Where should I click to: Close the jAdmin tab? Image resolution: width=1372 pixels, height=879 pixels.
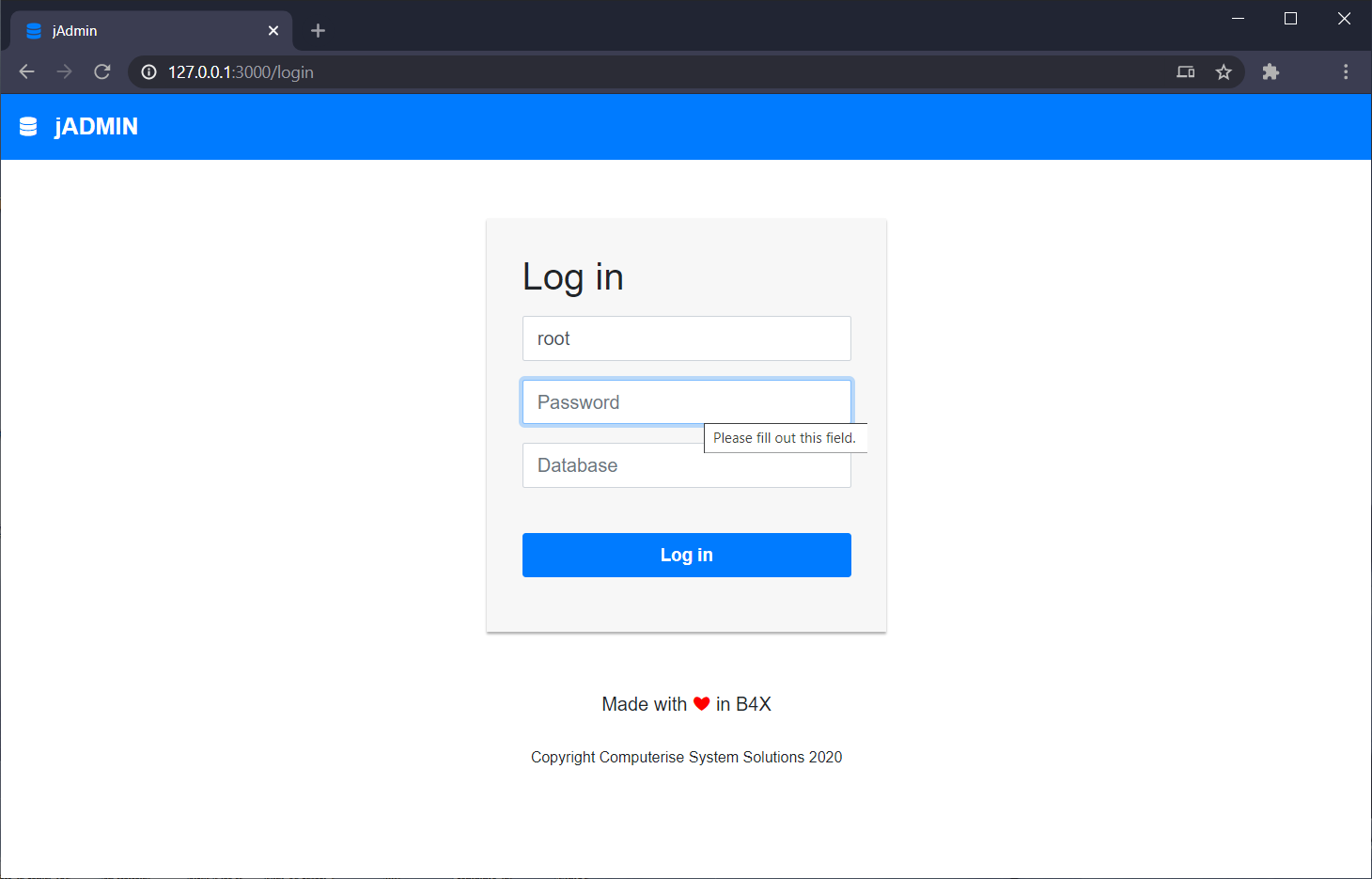point(273,31)
